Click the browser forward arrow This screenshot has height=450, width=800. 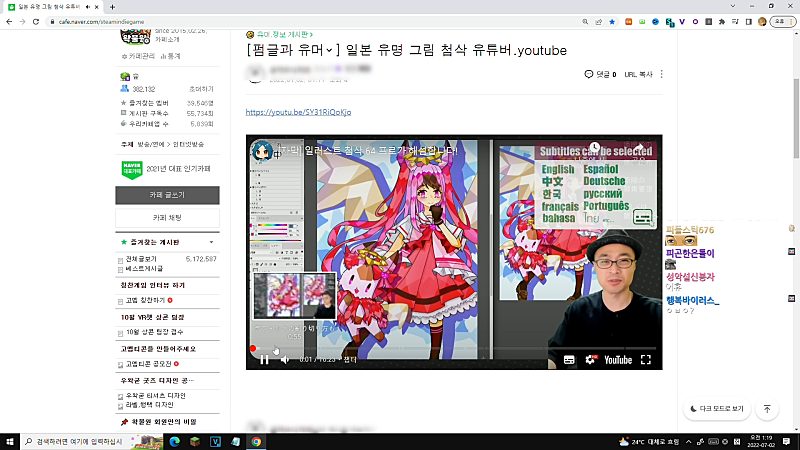point(22,22)
